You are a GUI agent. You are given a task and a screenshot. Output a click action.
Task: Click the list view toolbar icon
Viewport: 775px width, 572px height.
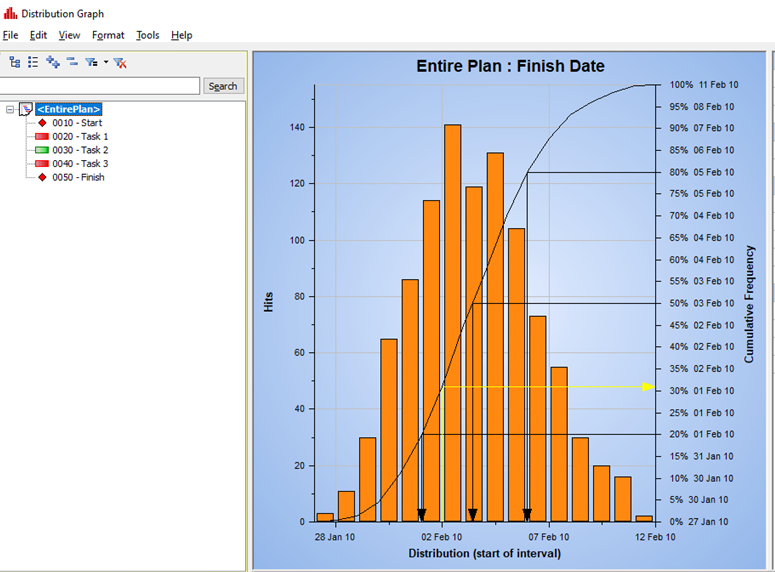point(33,62)
